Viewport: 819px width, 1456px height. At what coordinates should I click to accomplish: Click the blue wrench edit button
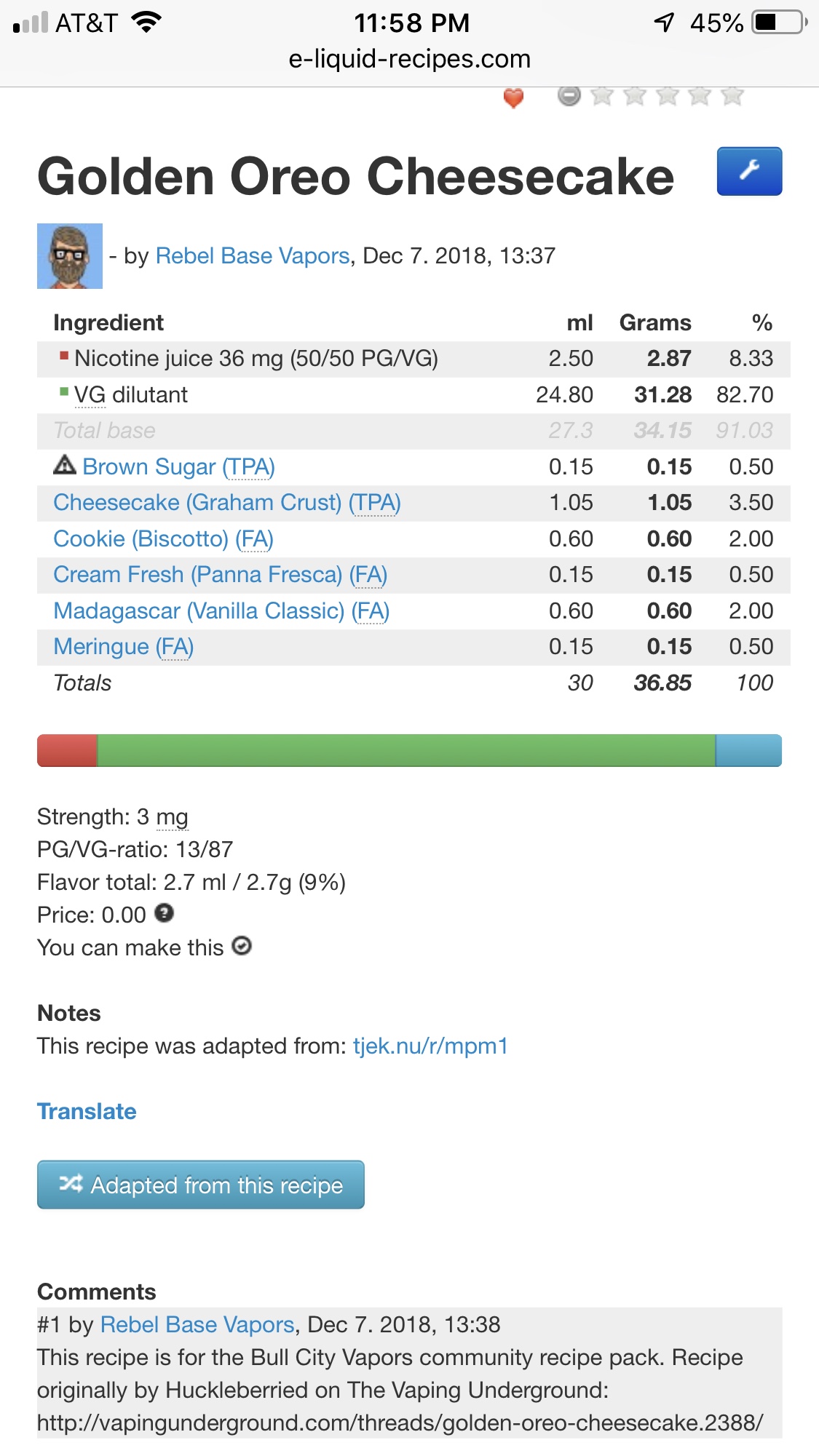[x=749, y=172]
